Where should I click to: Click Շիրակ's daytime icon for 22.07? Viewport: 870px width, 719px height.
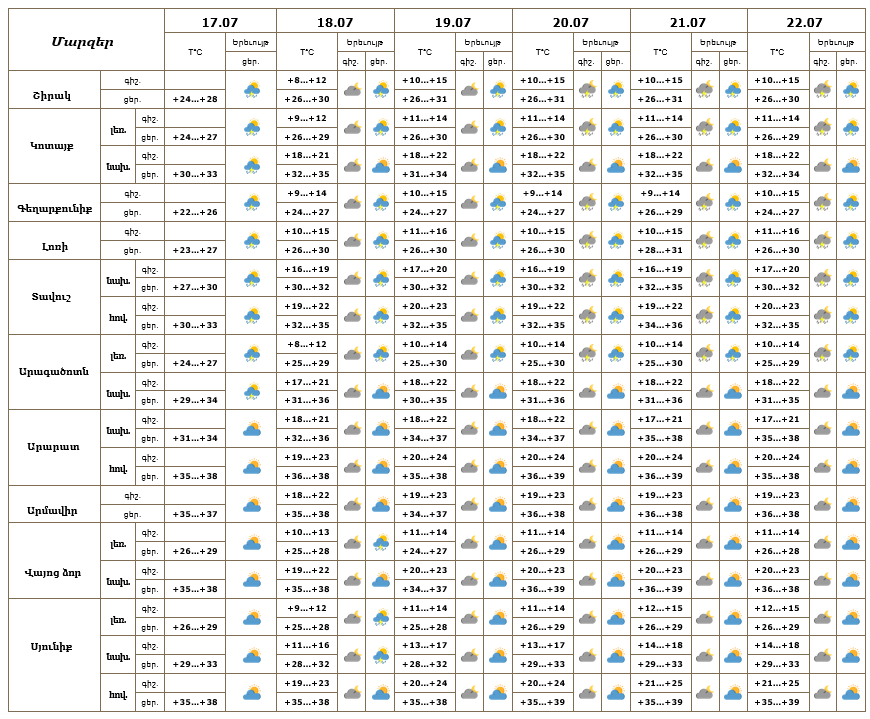[x=851, y=90]
